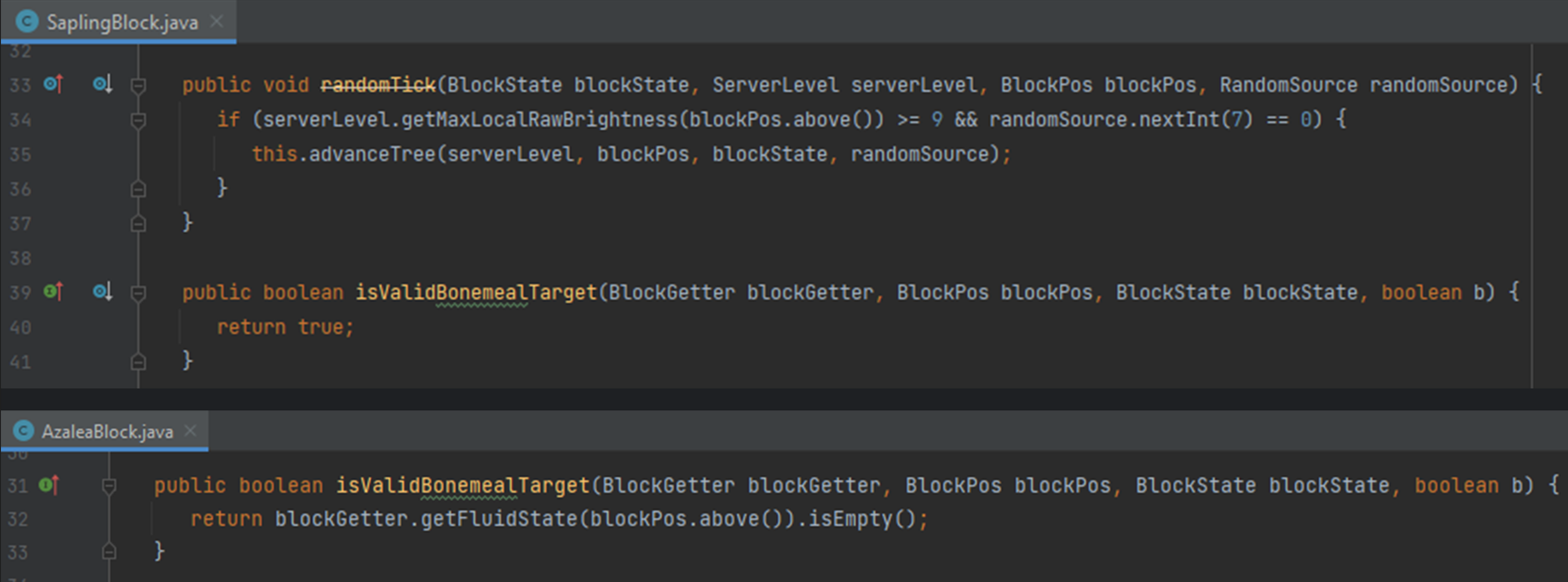Collapse isValidBonemealTarget fold in SaplingBlock line 39
The width and height of the screenshot is (1568, 582).
[x=138, y=293]
